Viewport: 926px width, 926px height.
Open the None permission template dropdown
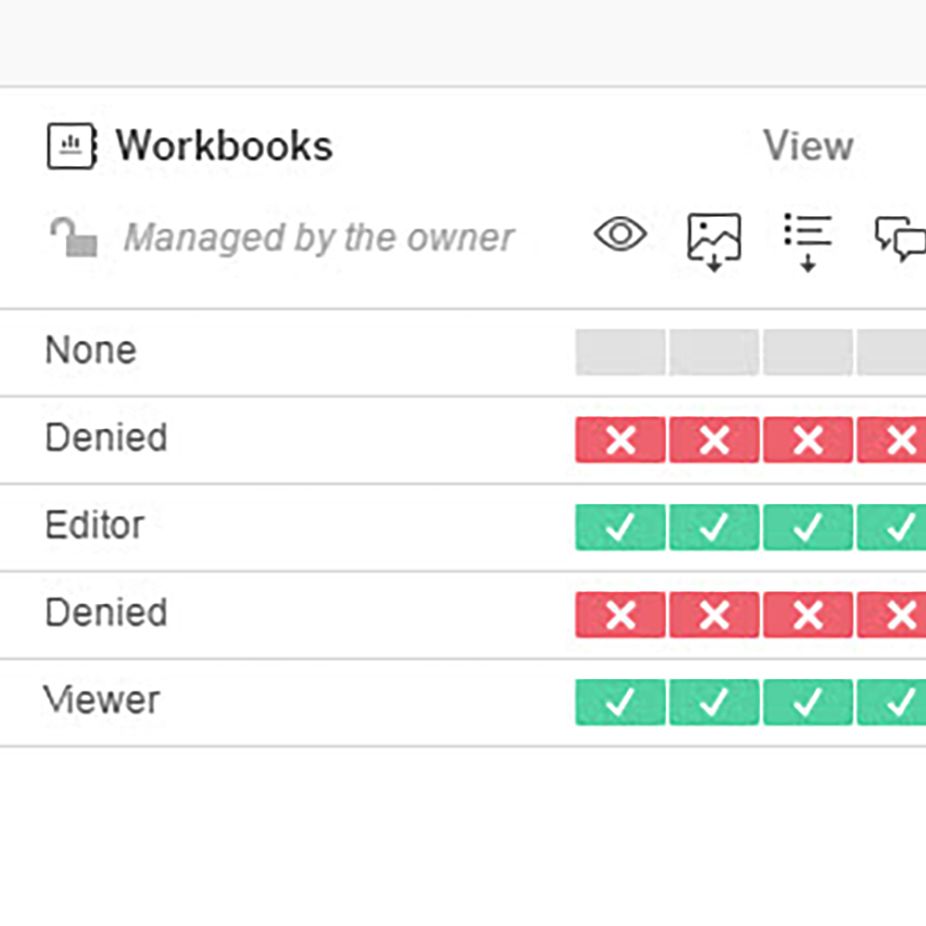(91, 351)
